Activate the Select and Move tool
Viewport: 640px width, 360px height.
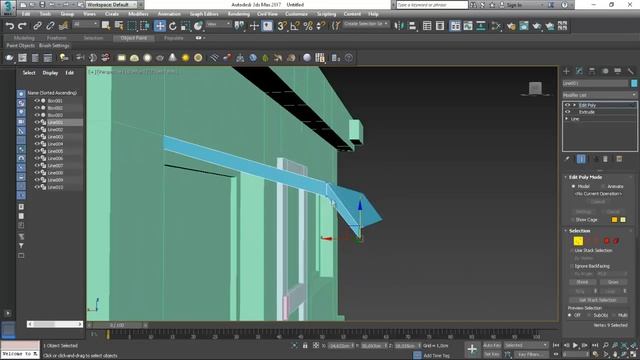[x=160, y=26]
